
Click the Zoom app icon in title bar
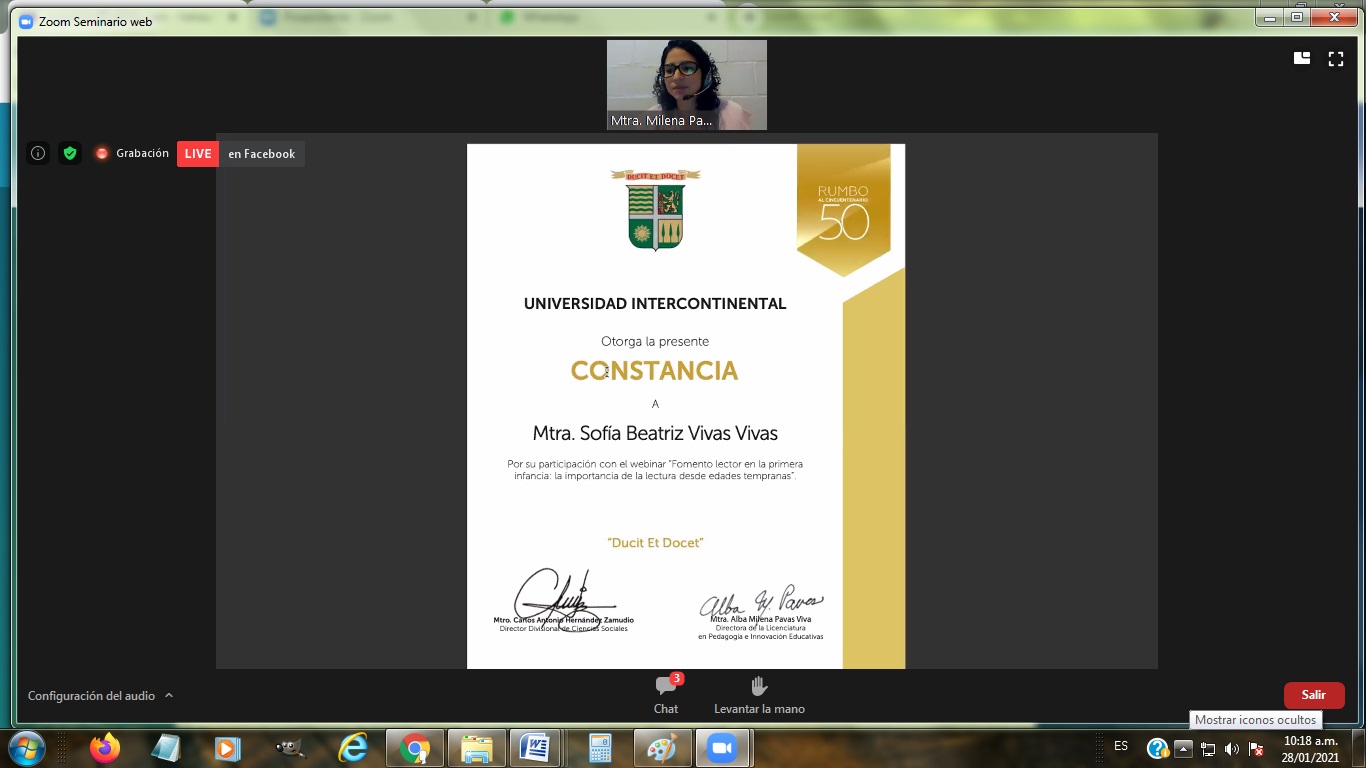point(26,21)
